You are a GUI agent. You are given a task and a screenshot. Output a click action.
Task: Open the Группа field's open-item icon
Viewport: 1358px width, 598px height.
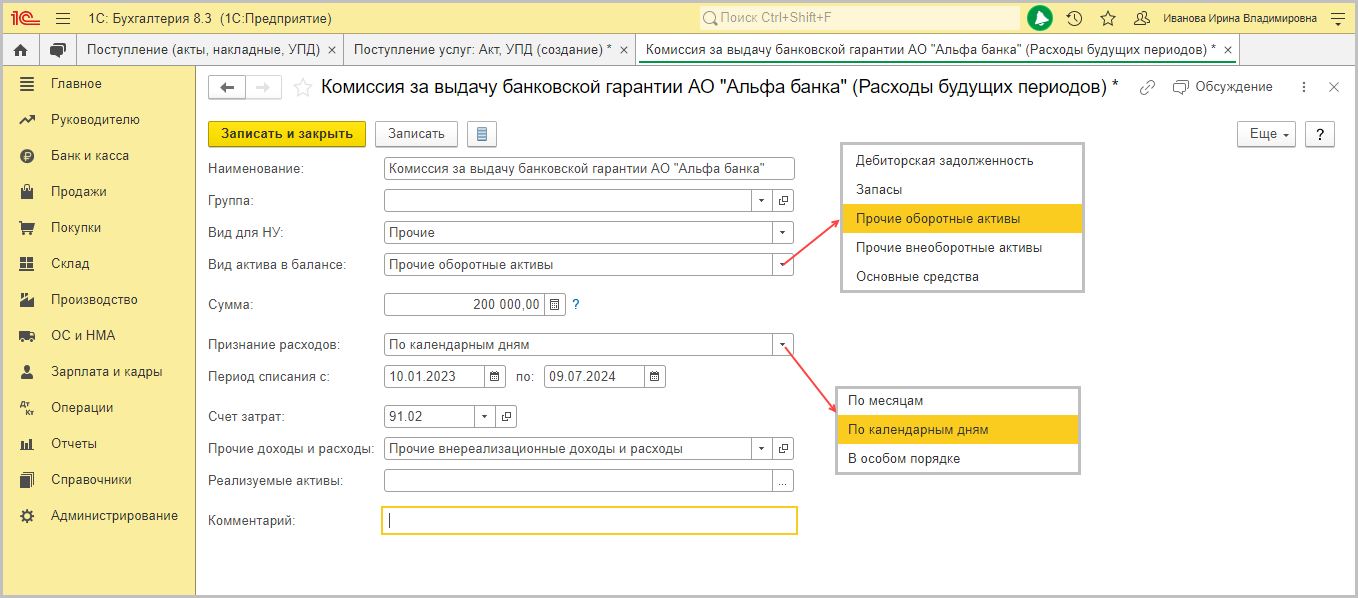click(x=783, y=201)
